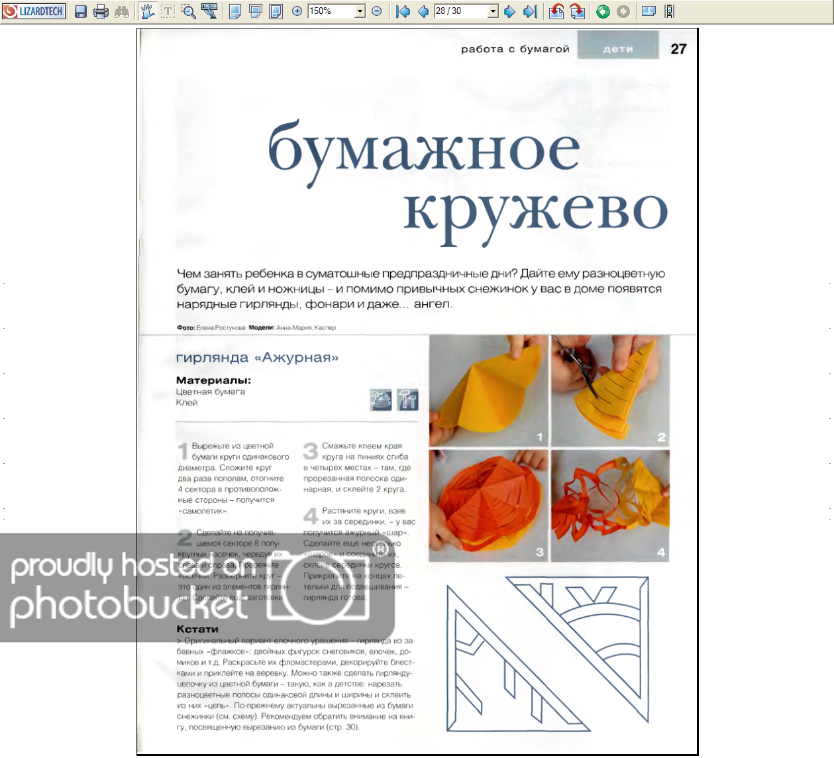Activate the Text selection tool

point(167,11)
